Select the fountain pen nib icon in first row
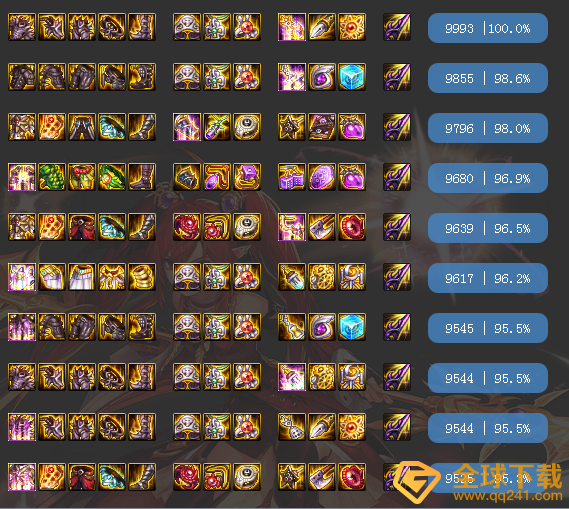Viewport: 569px width, 509px height. [322, 27]
